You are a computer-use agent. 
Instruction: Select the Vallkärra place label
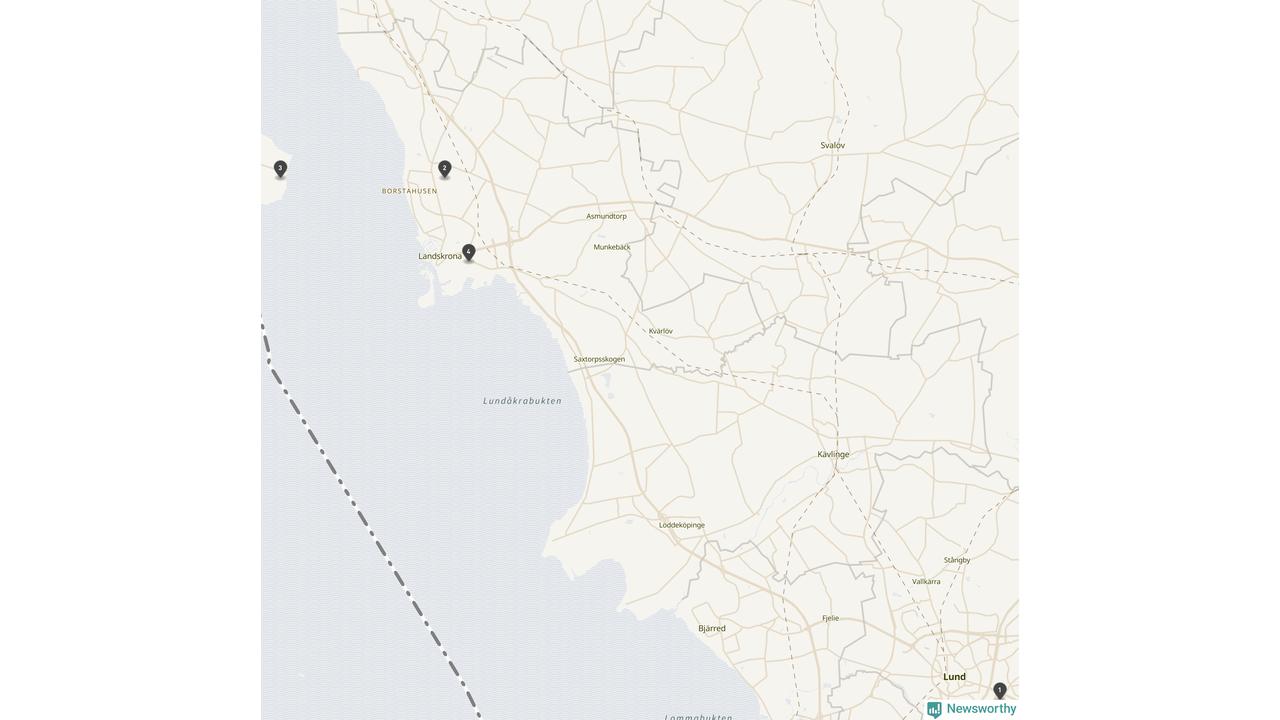click(926, 582)
